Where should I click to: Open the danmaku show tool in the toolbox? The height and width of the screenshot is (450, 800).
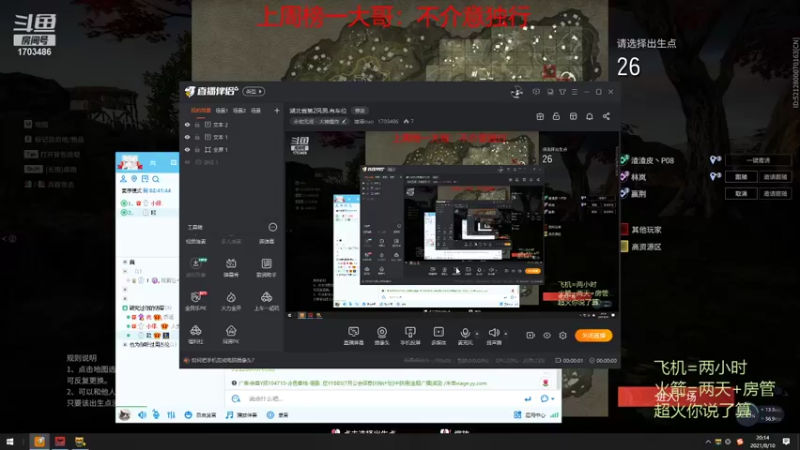coord(231,267)
